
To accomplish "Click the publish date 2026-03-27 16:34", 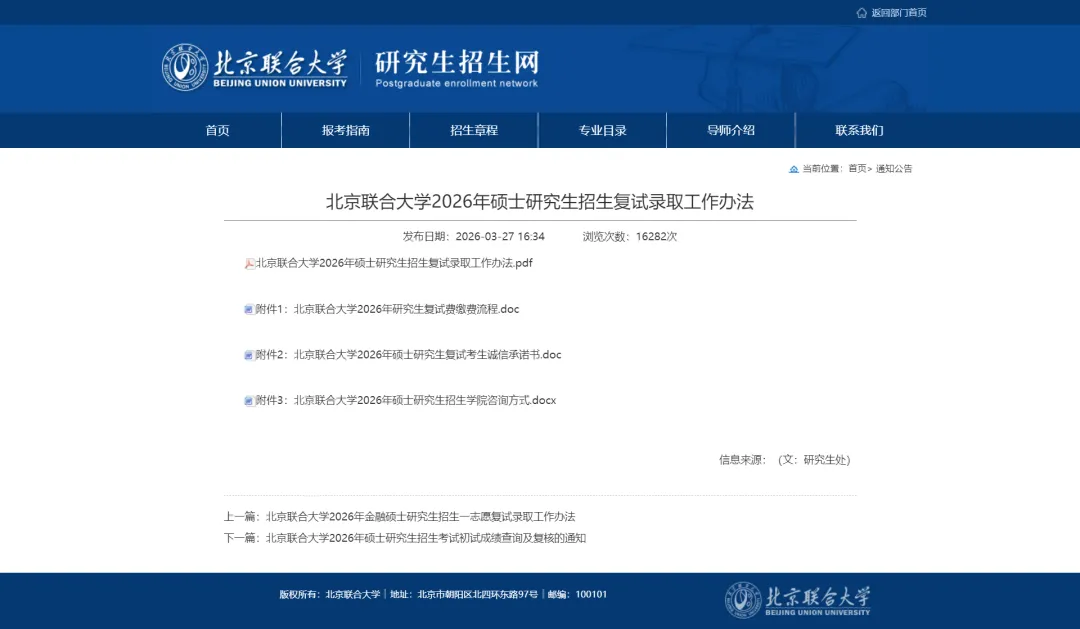I will click(500, 236).
